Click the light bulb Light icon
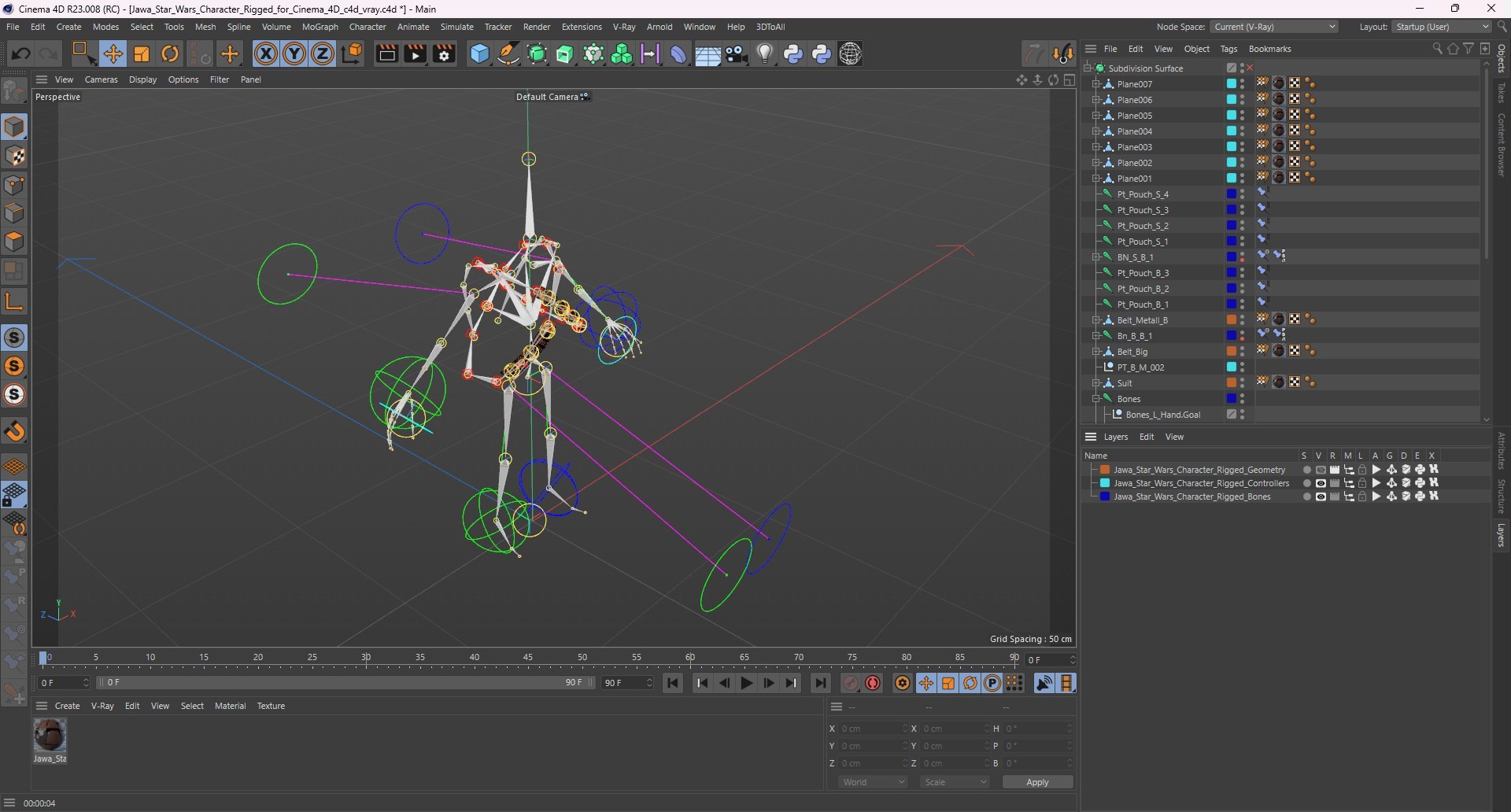This screenshot has height=812, width=1511. [x=765, y=54]
